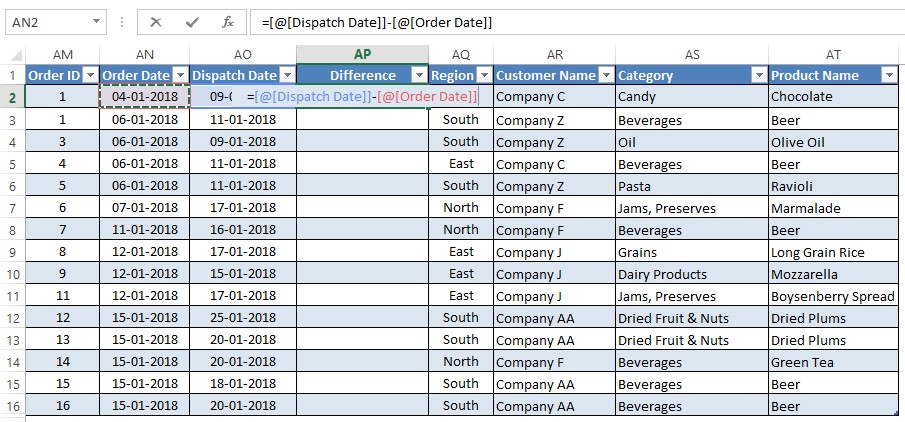Image resolution: width=905 pixels, height=422 pixels.
Task: Select row 12 header
Action: 13,318
